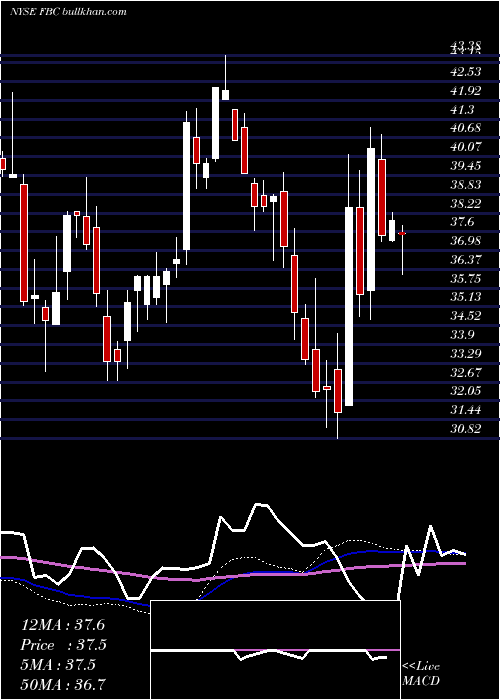Viewport: 500px width, 700px height.
Task: Click the 41.3 price axis label
Action: click(x=462, y=109)
